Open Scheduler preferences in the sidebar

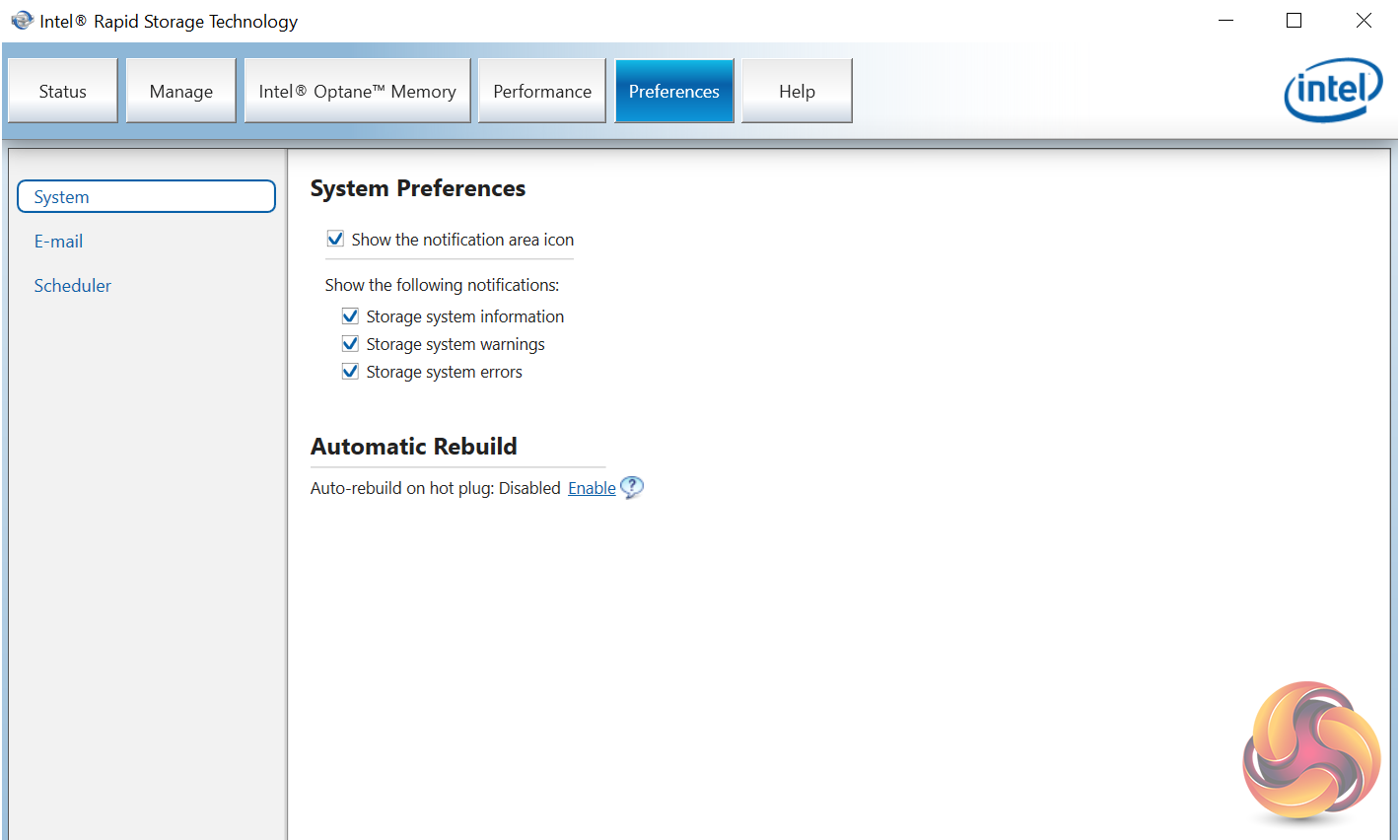tap(73, 285)
